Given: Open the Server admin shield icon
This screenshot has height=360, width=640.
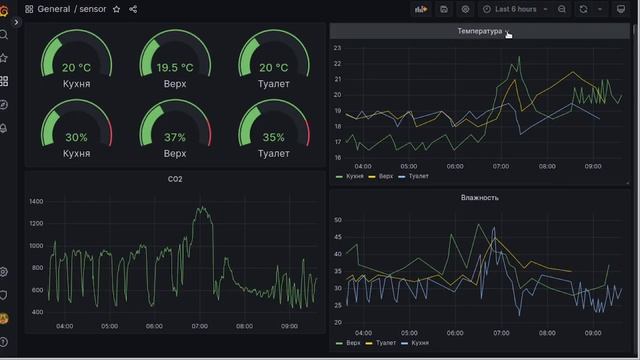Looking at the screenshot, I should [4, 295].
